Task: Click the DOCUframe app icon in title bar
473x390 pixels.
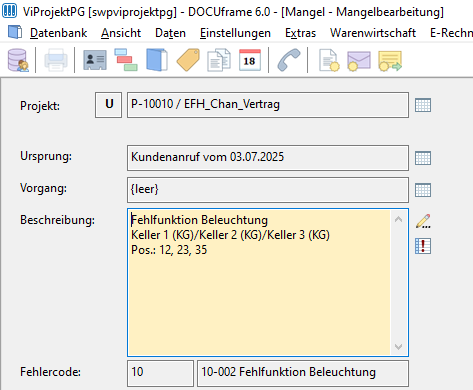Action: [9, 11]
